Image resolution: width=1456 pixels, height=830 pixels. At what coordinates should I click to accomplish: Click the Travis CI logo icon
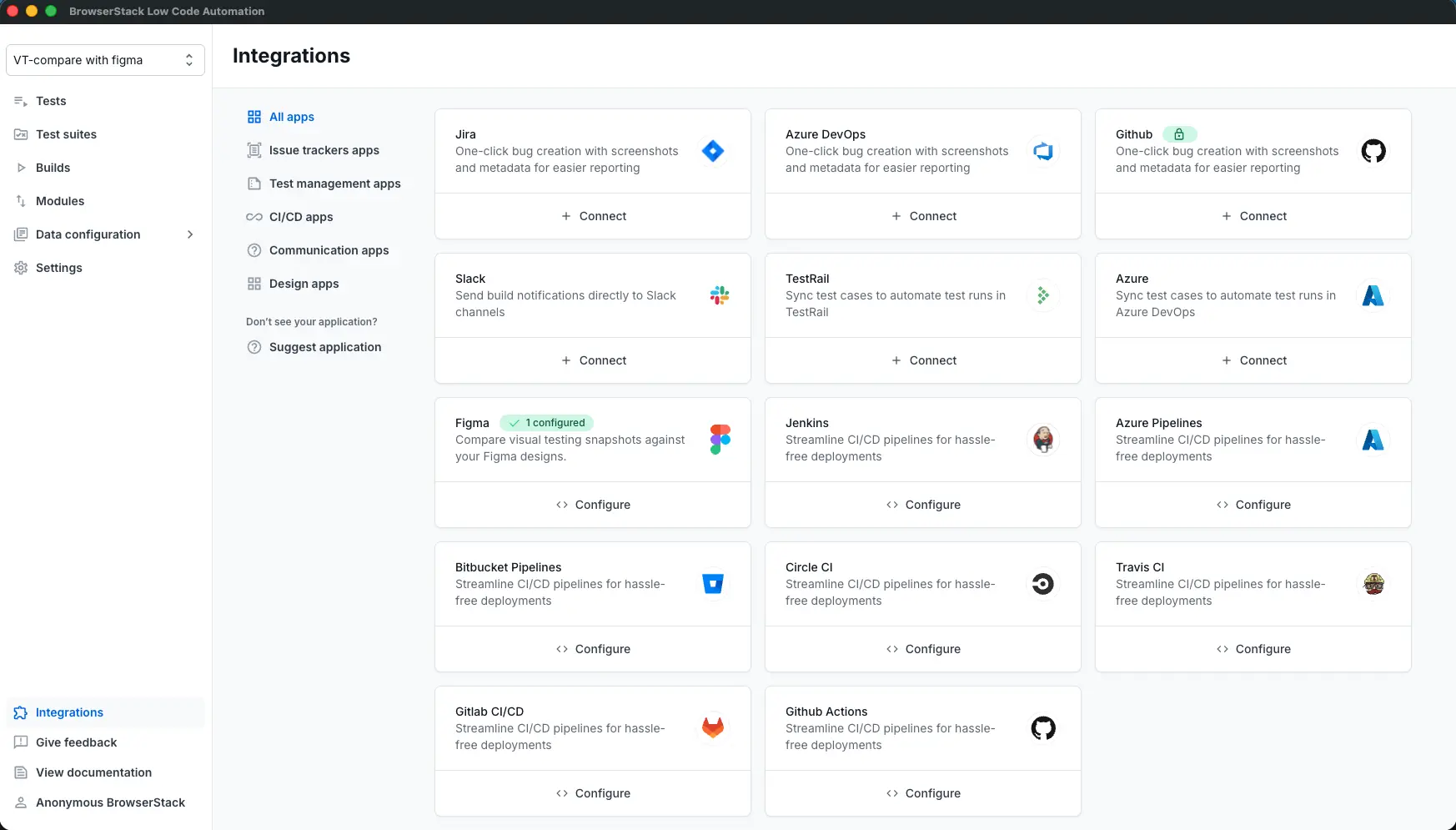point(1373,584)
